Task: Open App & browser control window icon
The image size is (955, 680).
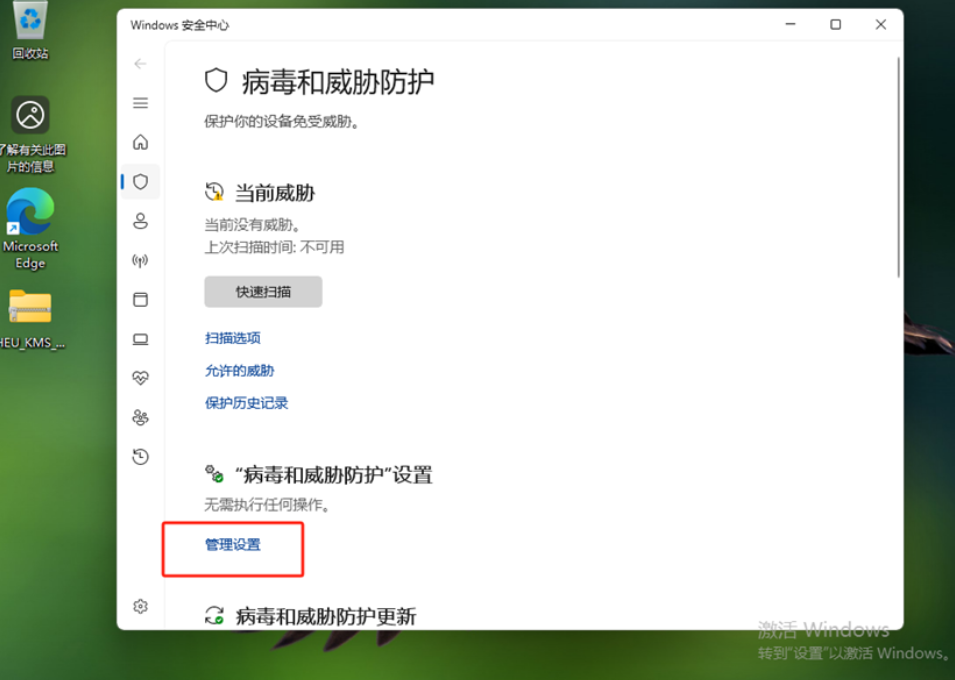Action: [140, 299]
